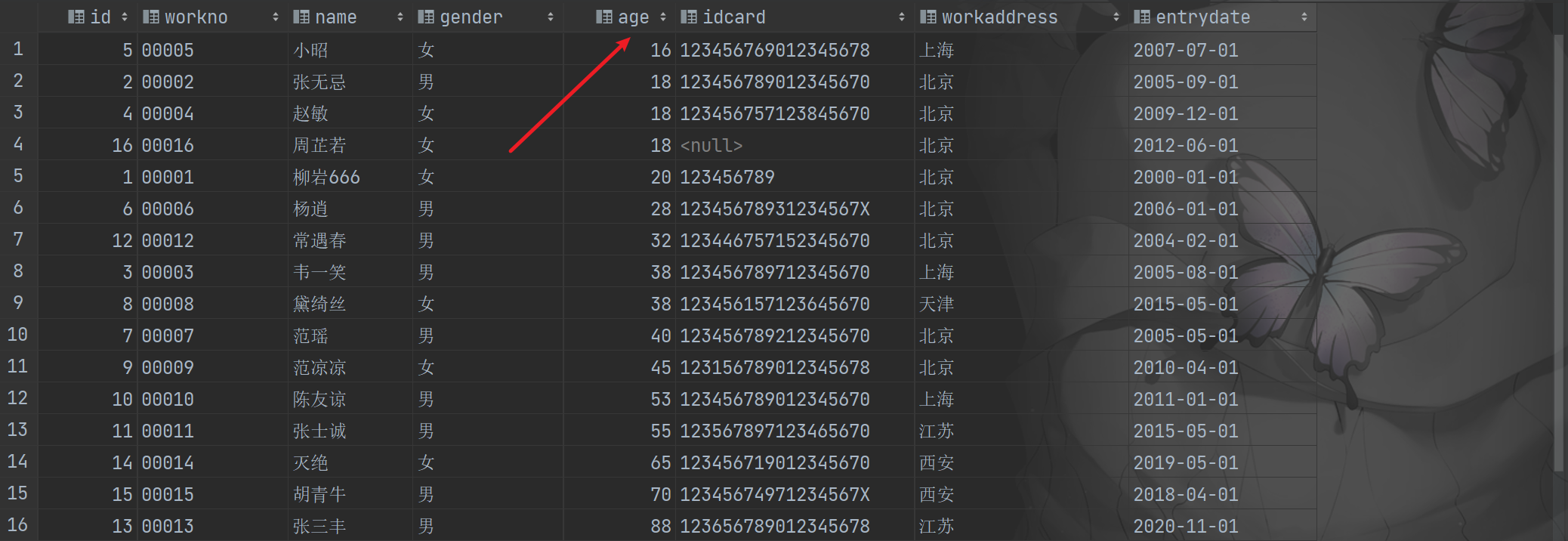The image size is (1568, 541).
Task: Click the workno column table icon
Action: [x=150, y=17]
